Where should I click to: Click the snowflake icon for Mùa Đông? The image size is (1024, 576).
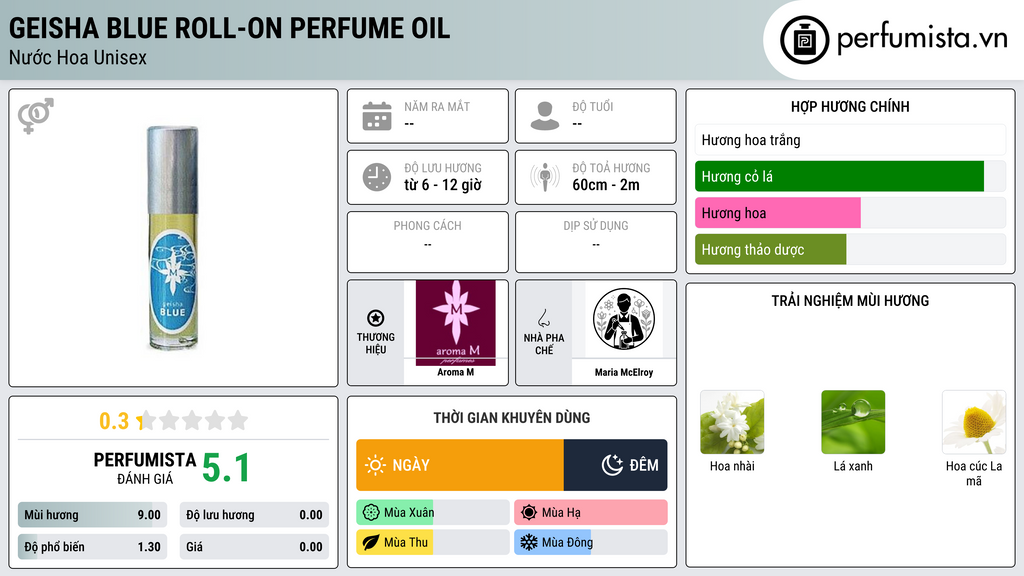(529, 542)
